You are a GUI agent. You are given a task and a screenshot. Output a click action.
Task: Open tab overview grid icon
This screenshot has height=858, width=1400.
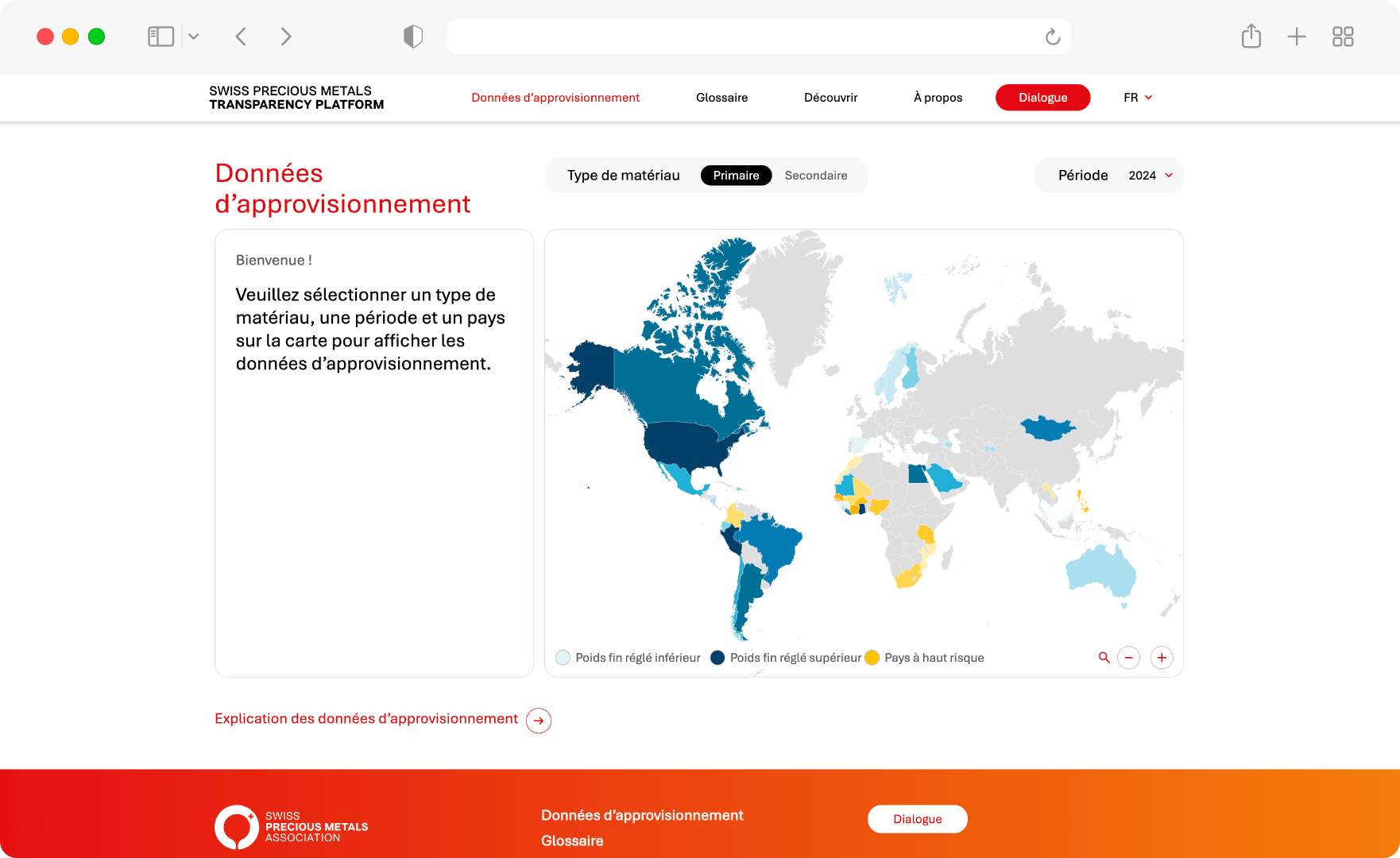[x=1343, y=37]
